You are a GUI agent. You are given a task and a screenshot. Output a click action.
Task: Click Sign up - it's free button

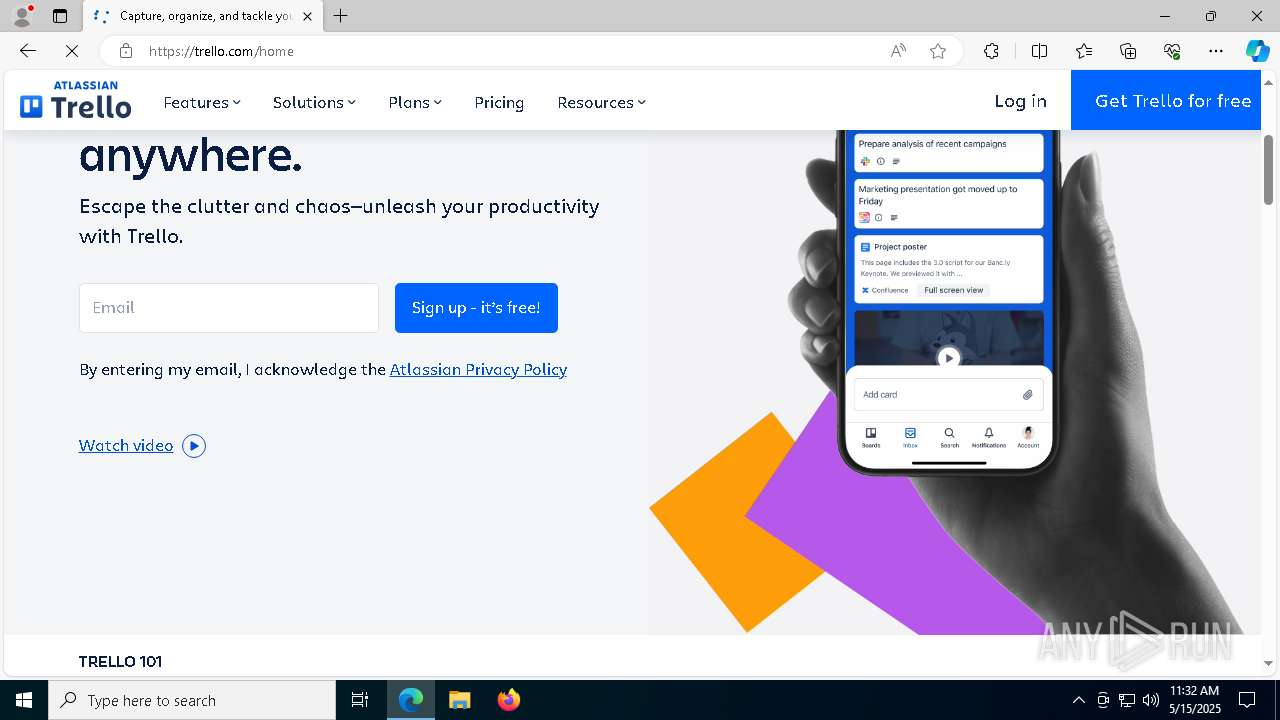pos(476,308)
